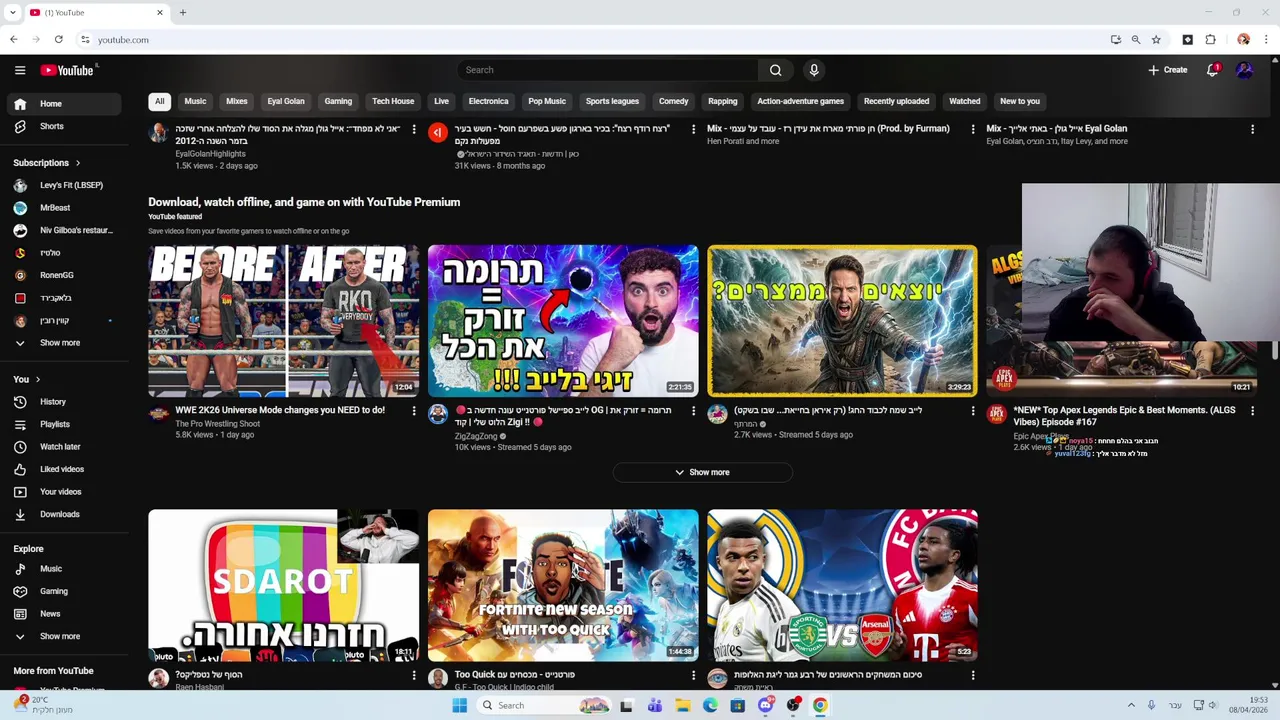Expand Show more under Subscriptions
The width and height of the screenshot is (1280, 720).
65,343
